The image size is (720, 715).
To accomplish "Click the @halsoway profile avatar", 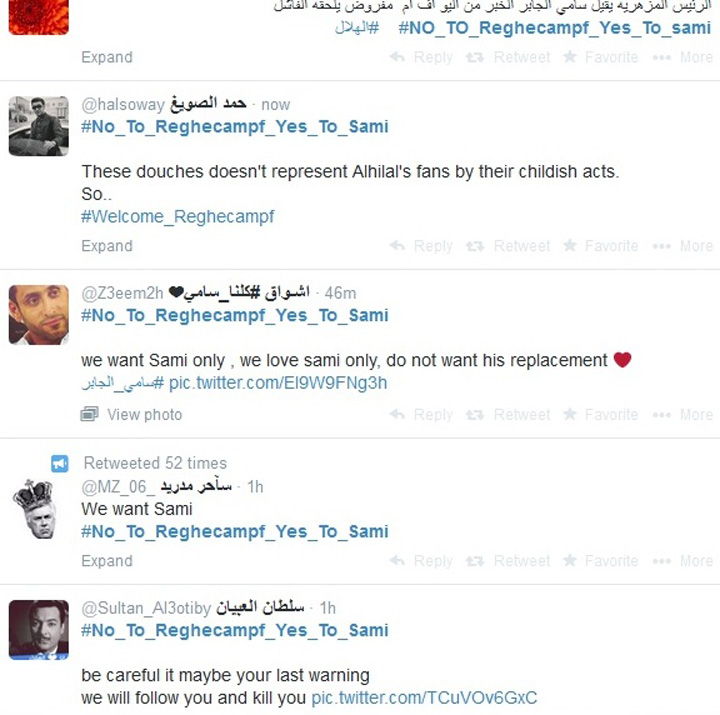I will [x=39, y=126].
